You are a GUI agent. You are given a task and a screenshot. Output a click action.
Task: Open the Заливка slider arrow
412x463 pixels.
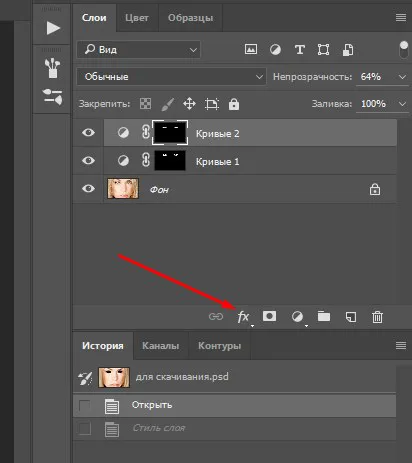pyautogui.click(x=402, y=104)
